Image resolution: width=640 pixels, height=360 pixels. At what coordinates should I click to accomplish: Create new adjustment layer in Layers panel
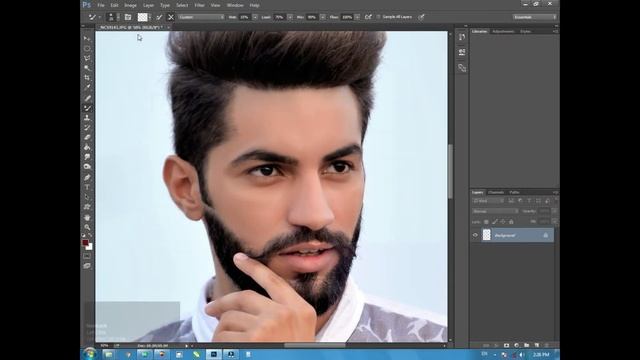click(516, 345)
